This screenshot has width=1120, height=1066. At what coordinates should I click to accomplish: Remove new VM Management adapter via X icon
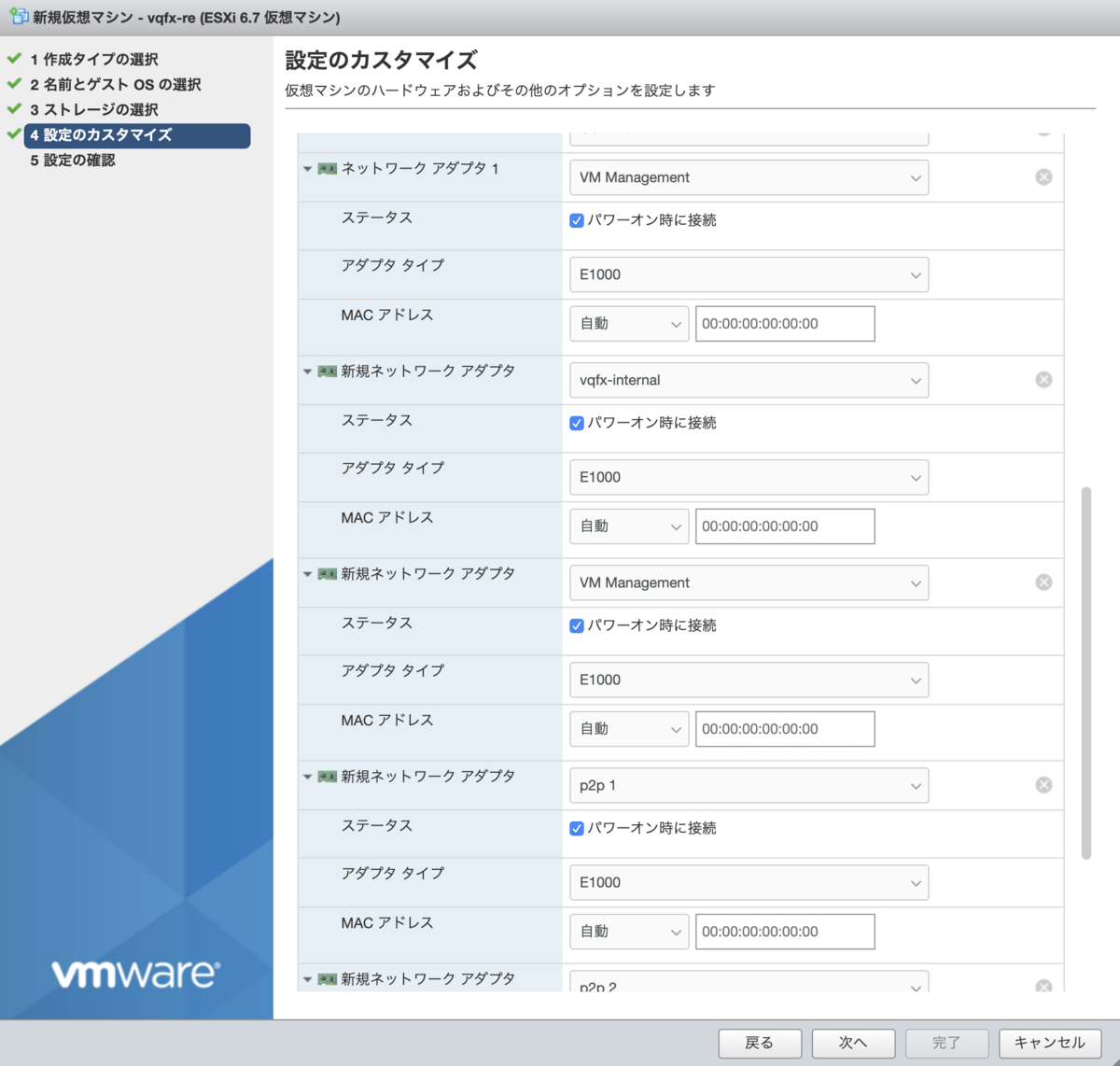point(1043,582)
